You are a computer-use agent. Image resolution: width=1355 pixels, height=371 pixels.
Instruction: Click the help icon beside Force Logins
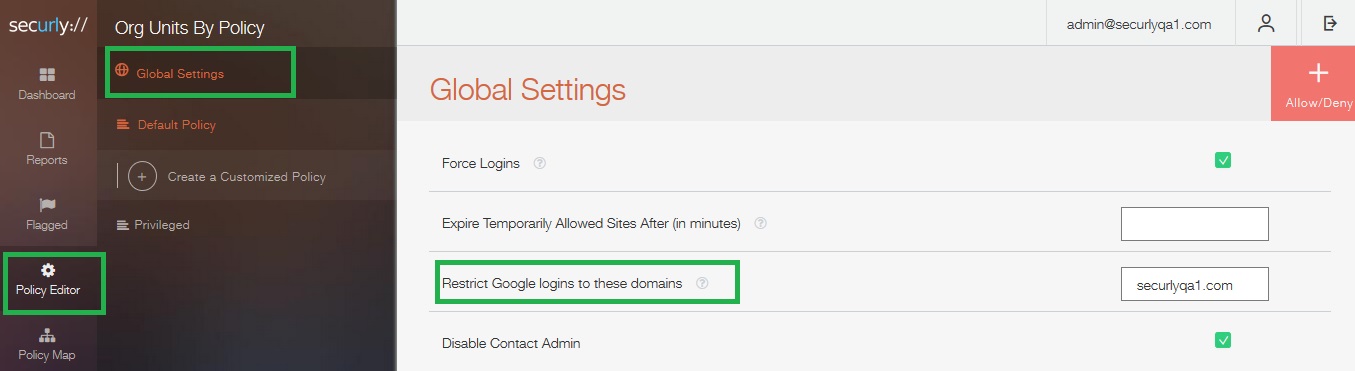(x=540, y=163)
